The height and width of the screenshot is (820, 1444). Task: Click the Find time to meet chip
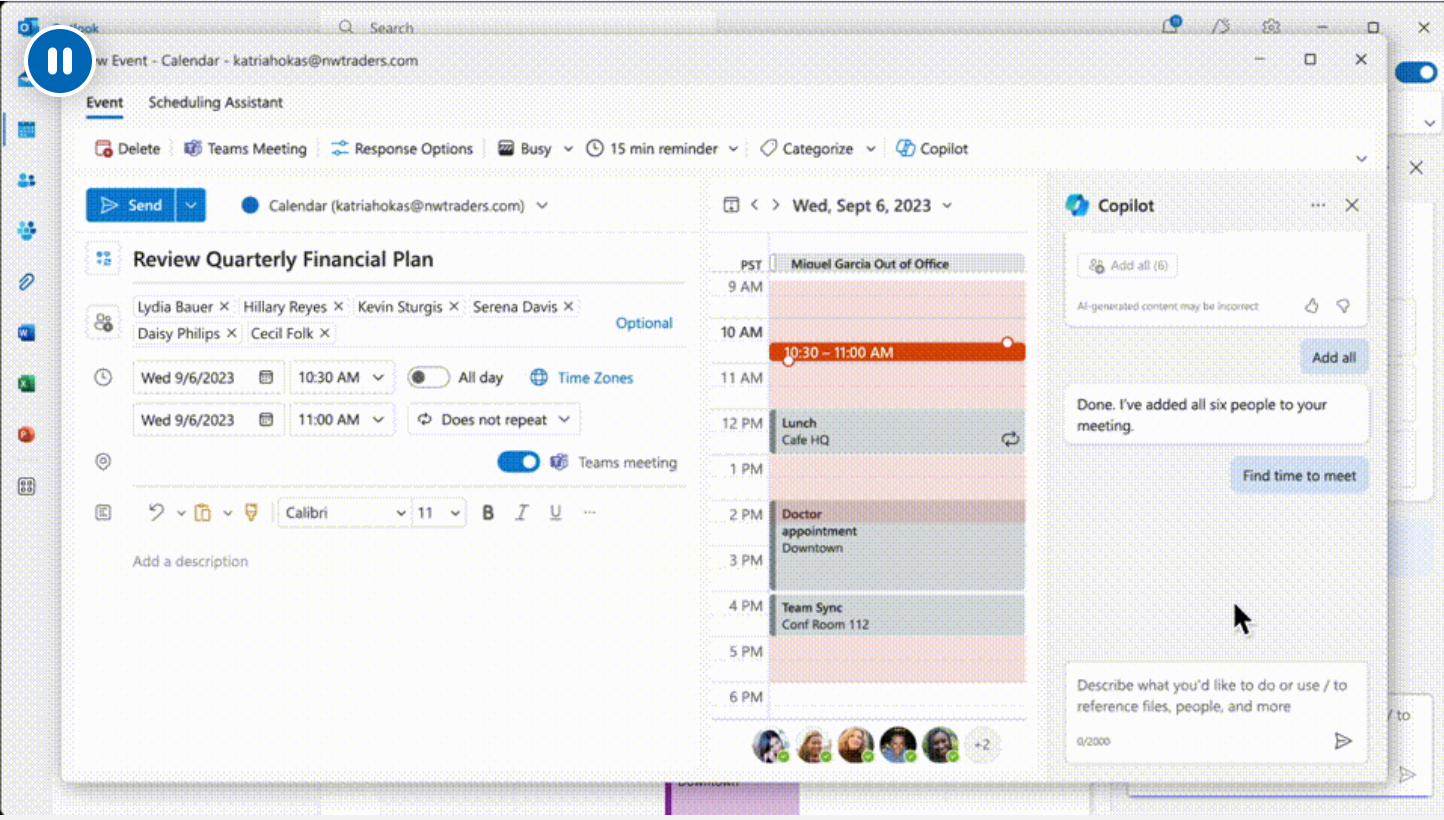pyautogui.click(x=1299, y=476)
